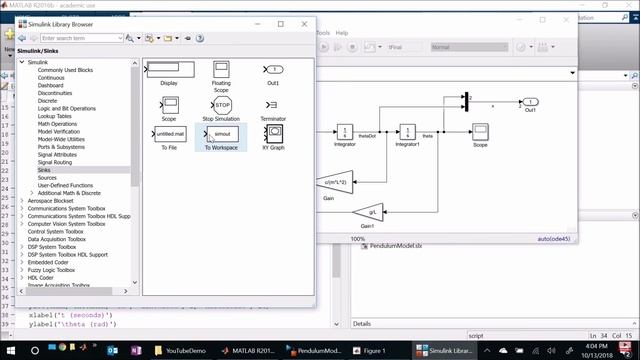This screenshot has height=360, width=640.
Task: Select Commonly Used Blocks library
Action: coord(65,70)
